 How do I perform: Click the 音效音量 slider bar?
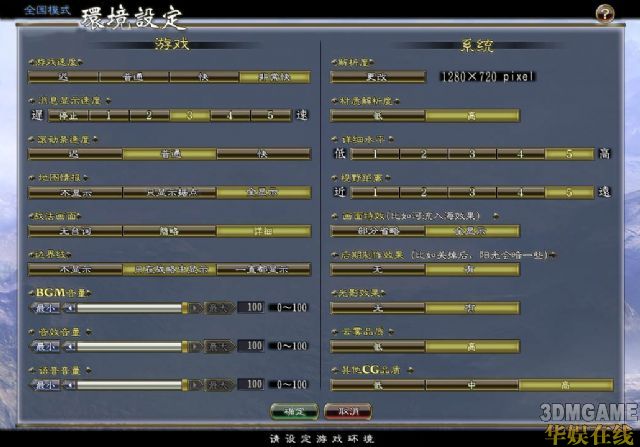132,347
